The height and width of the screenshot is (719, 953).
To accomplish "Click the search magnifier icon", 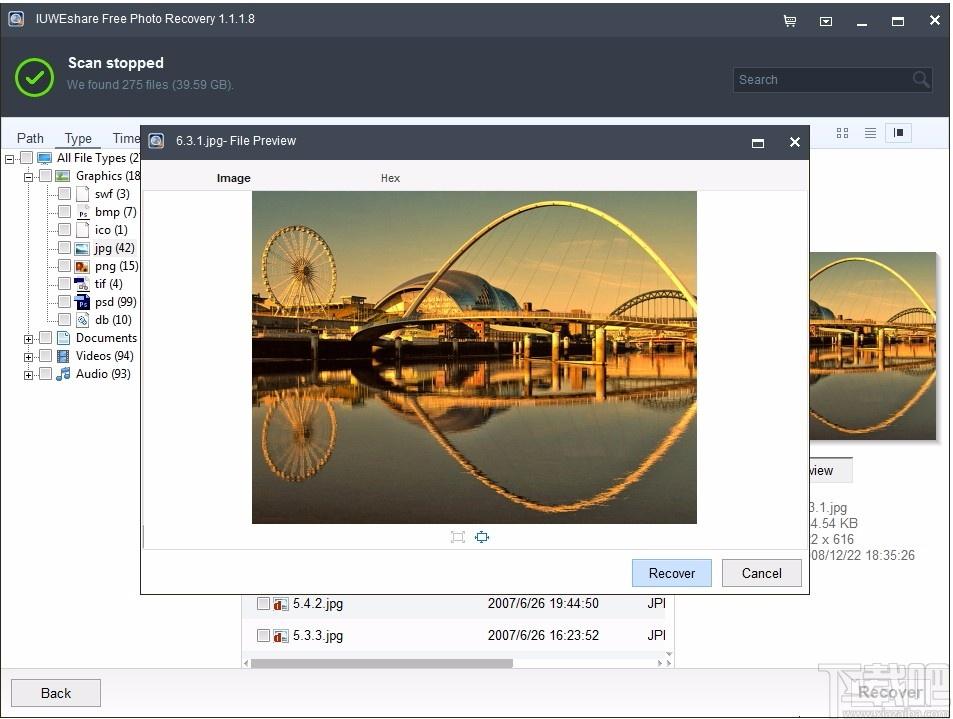I will [920, 79].
